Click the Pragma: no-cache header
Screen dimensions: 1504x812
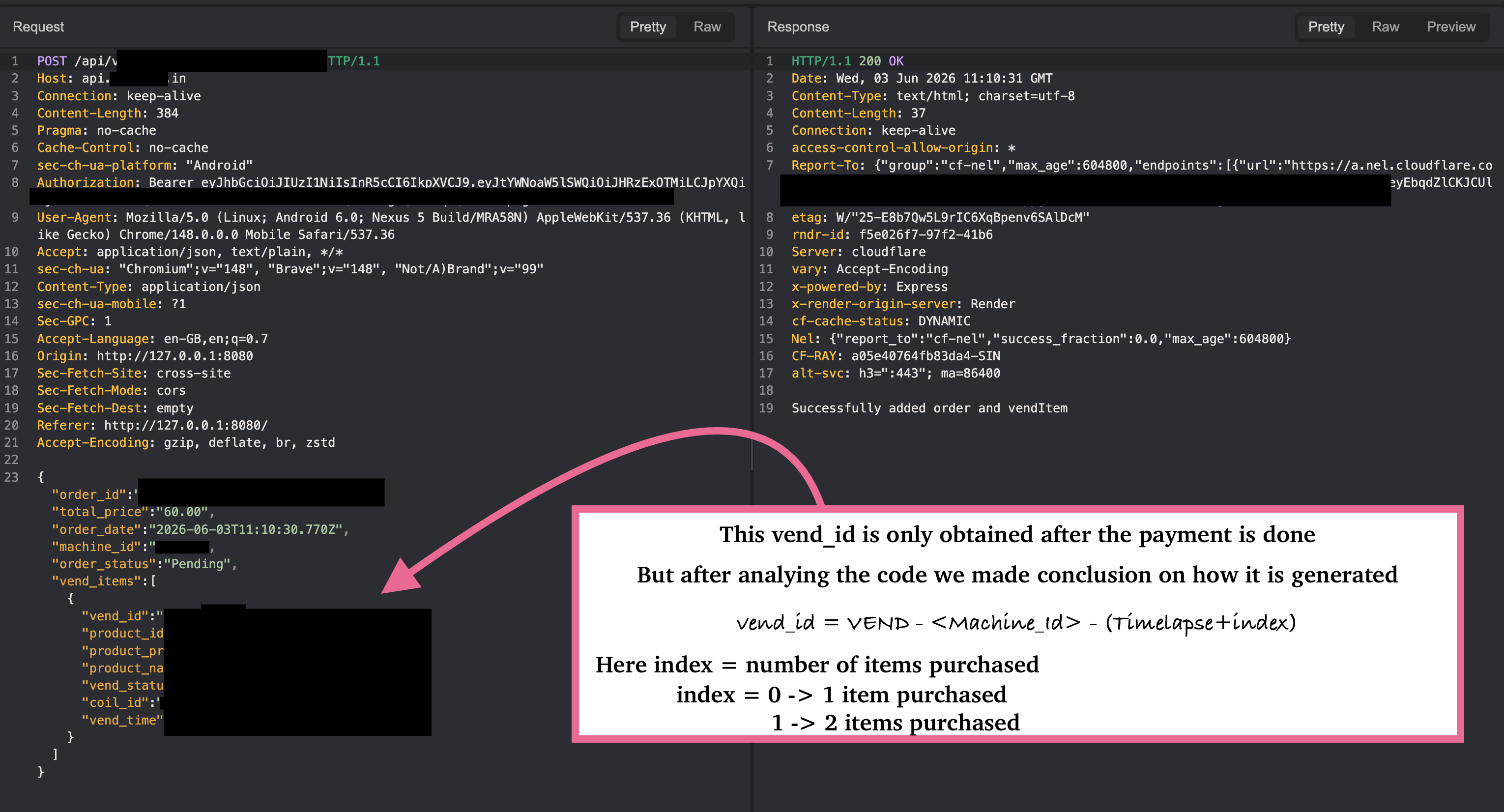tap(97, 130)
